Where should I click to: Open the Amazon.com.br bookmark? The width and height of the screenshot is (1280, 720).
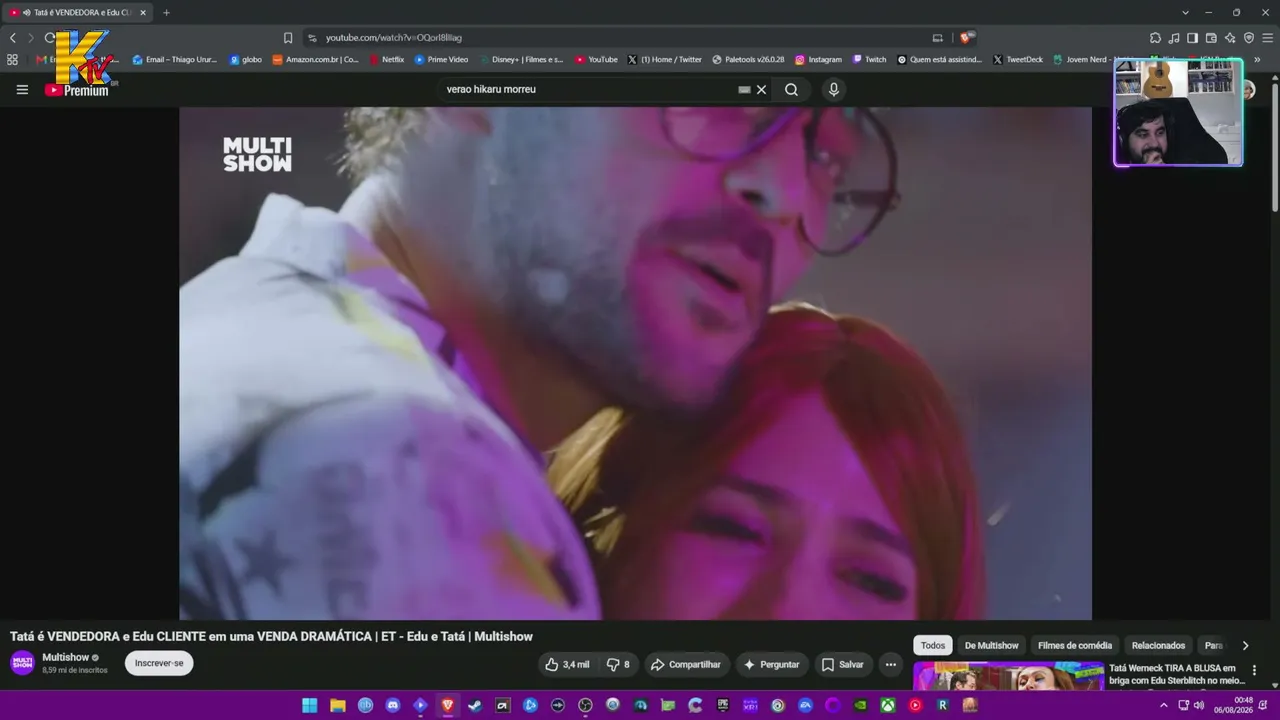(315, 59)
